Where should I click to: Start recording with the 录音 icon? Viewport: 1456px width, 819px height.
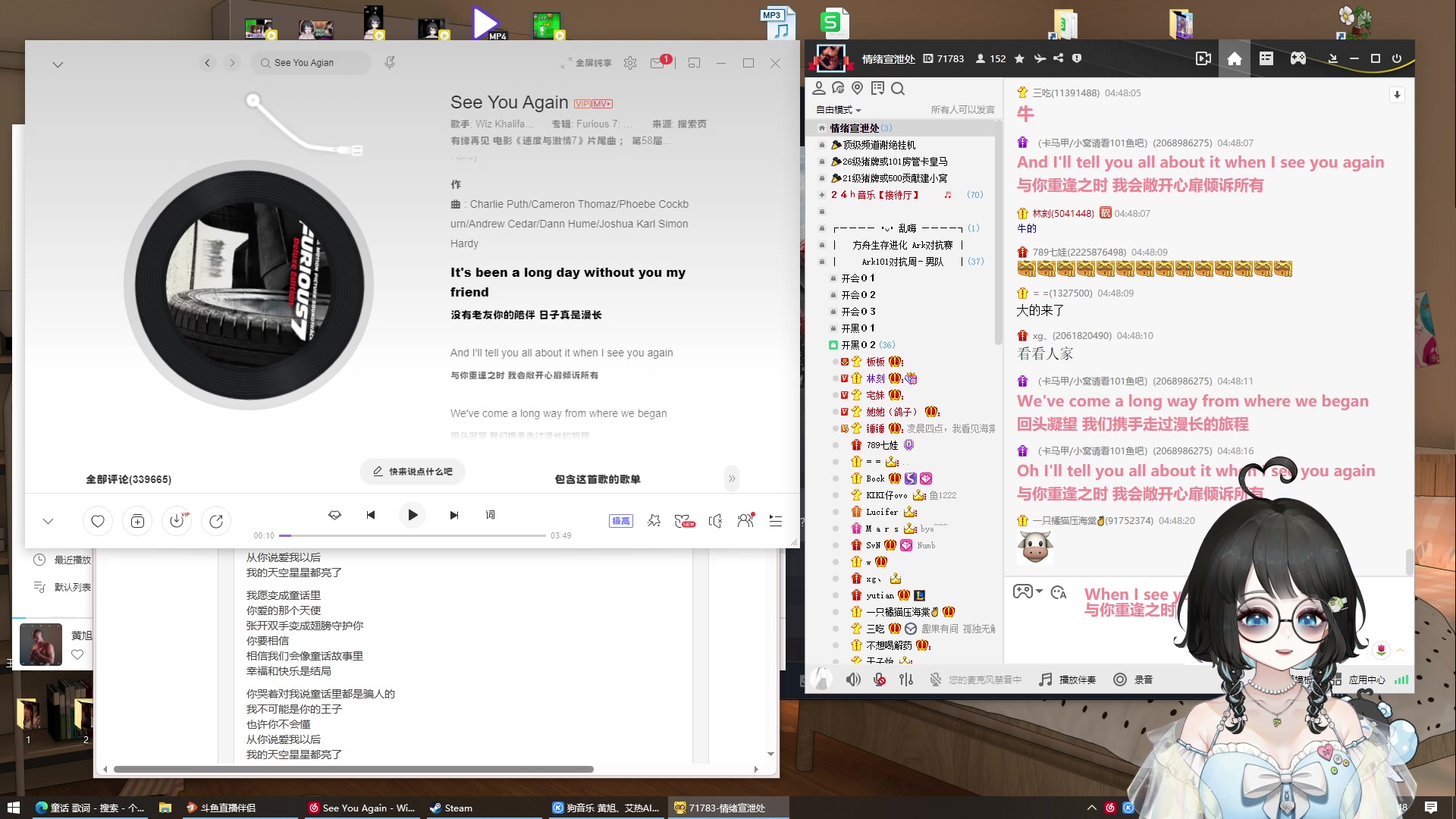tap(1133, 679)
